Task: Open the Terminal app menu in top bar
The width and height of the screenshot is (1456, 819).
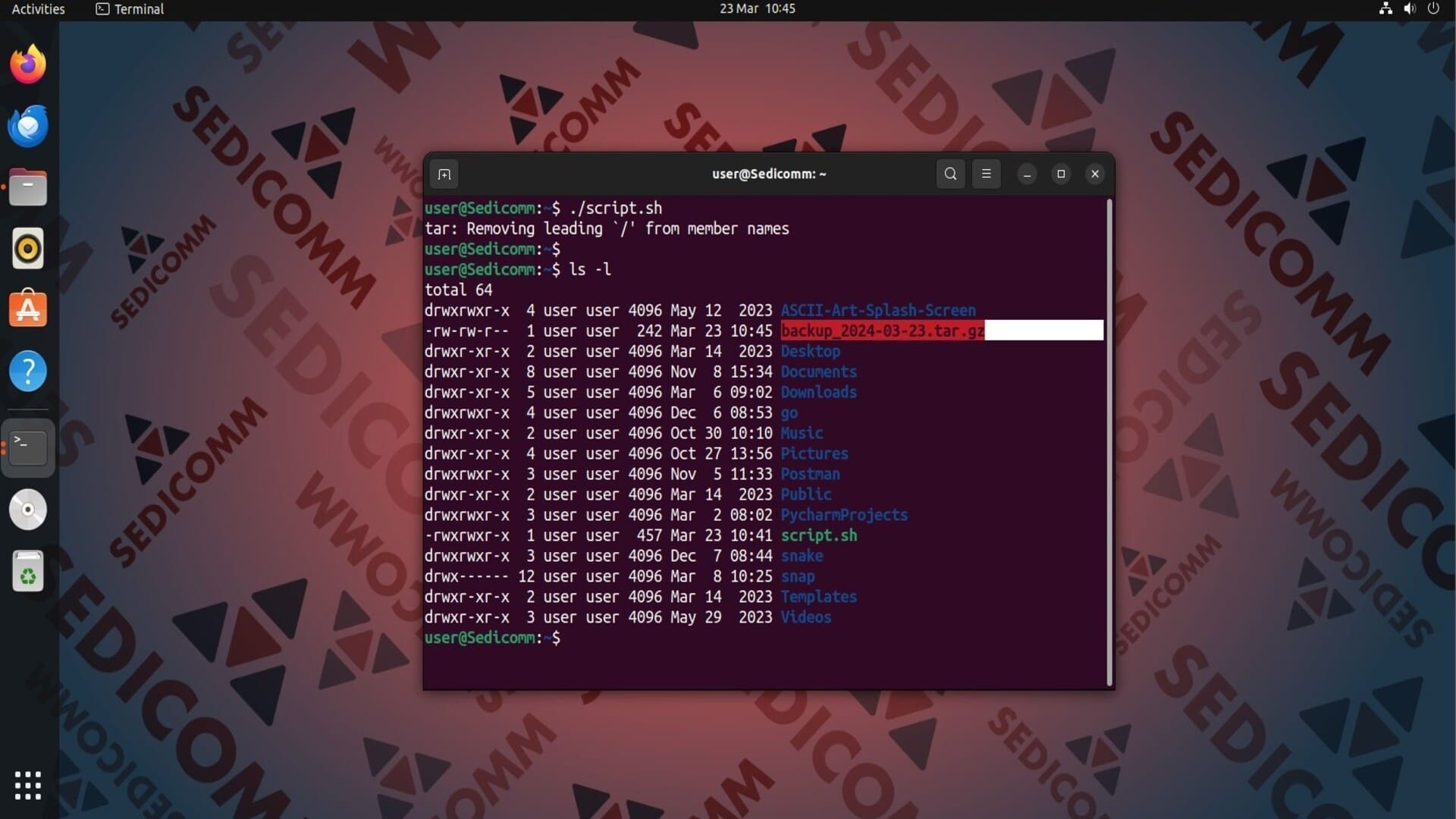Action: [x=130, y=9]
